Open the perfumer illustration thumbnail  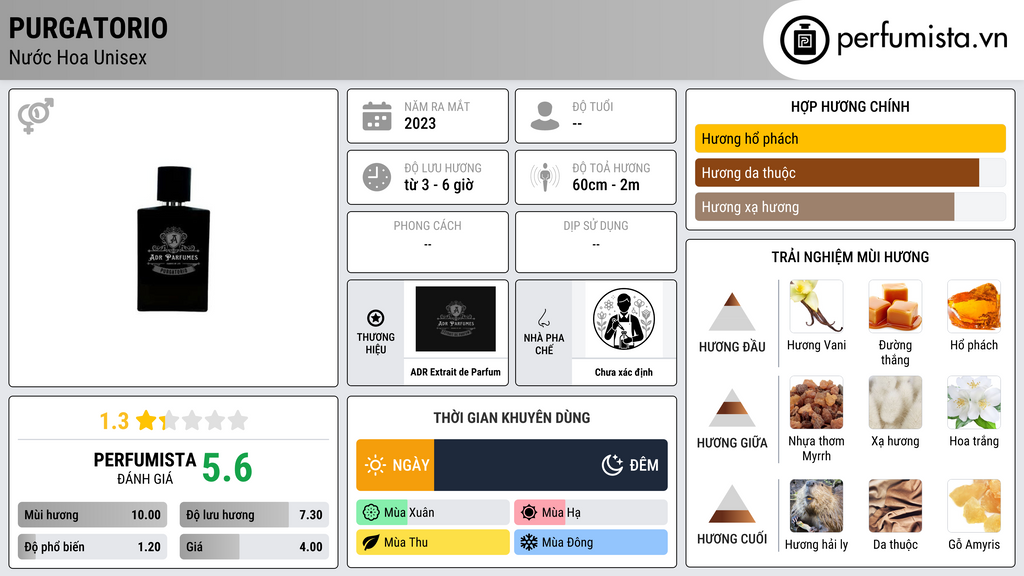[624, 319]
